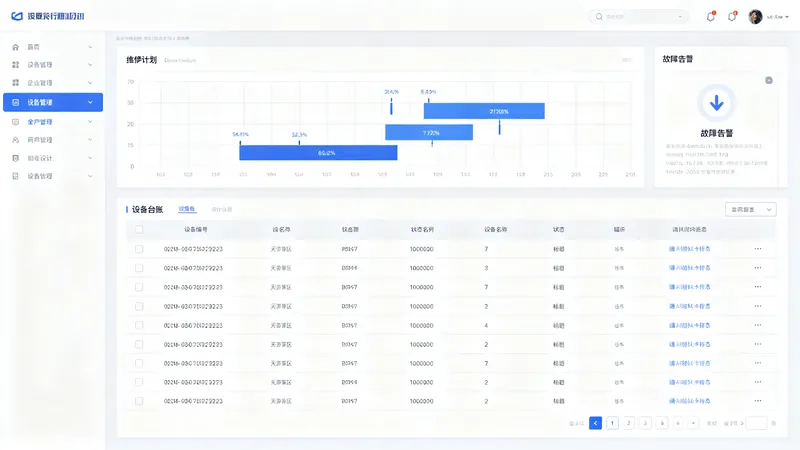The height and width of the screenshot is (450, 800).
Task: Toggle the select-all checkbox in the table header
Action: 139,230
